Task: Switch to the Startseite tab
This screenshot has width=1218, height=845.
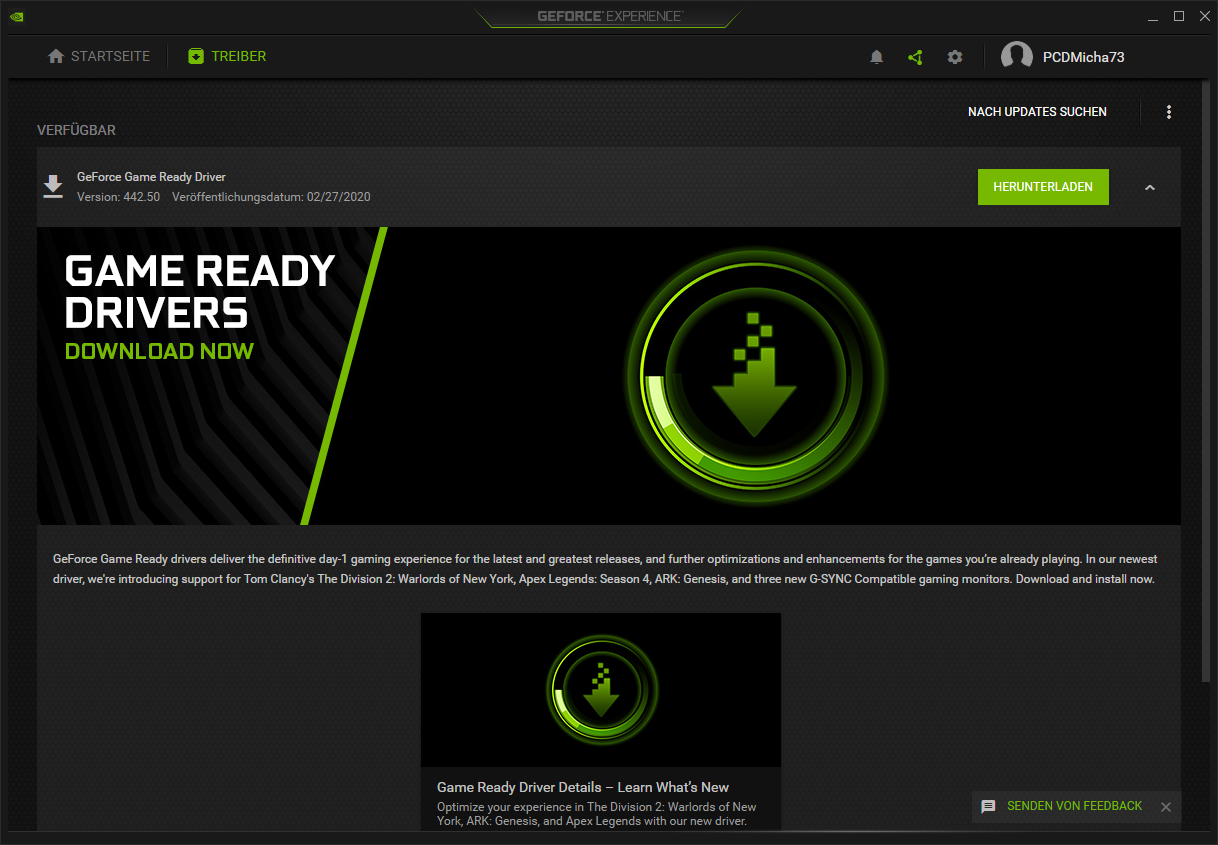Action: click(x=99, y=56)
